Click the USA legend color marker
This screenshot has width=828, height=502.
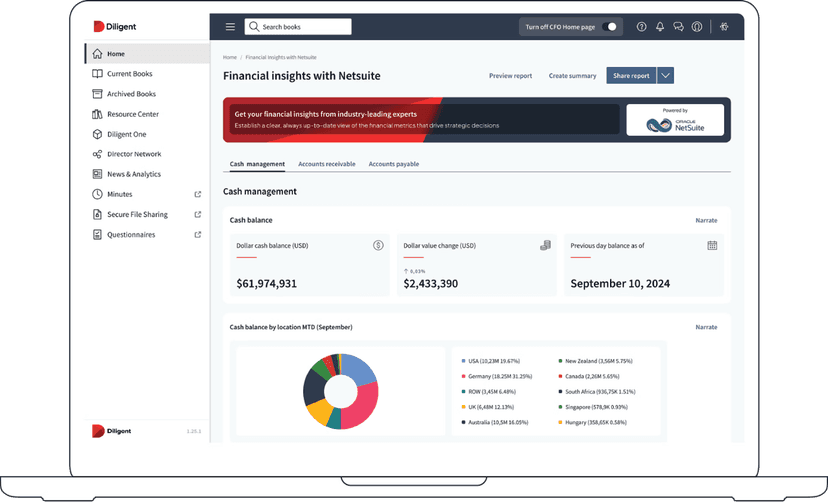(x=464, y=361)
